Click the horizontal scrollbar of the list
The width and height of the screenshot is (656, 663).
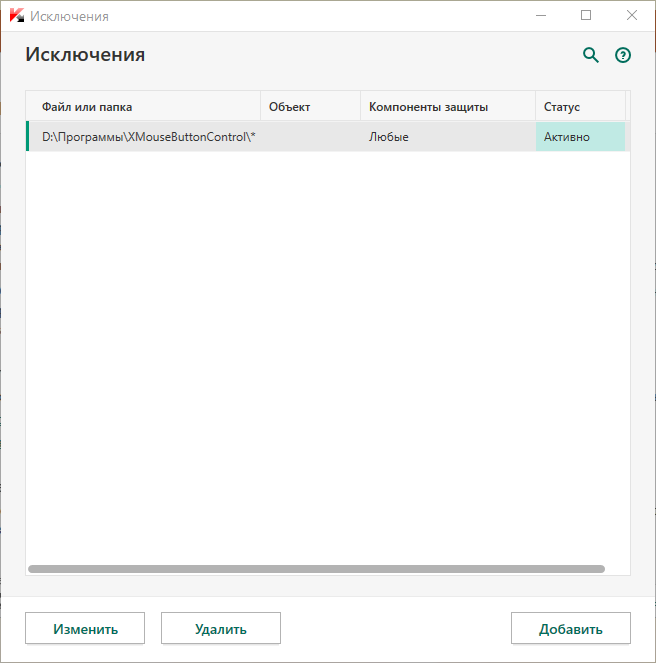(316, 569)
